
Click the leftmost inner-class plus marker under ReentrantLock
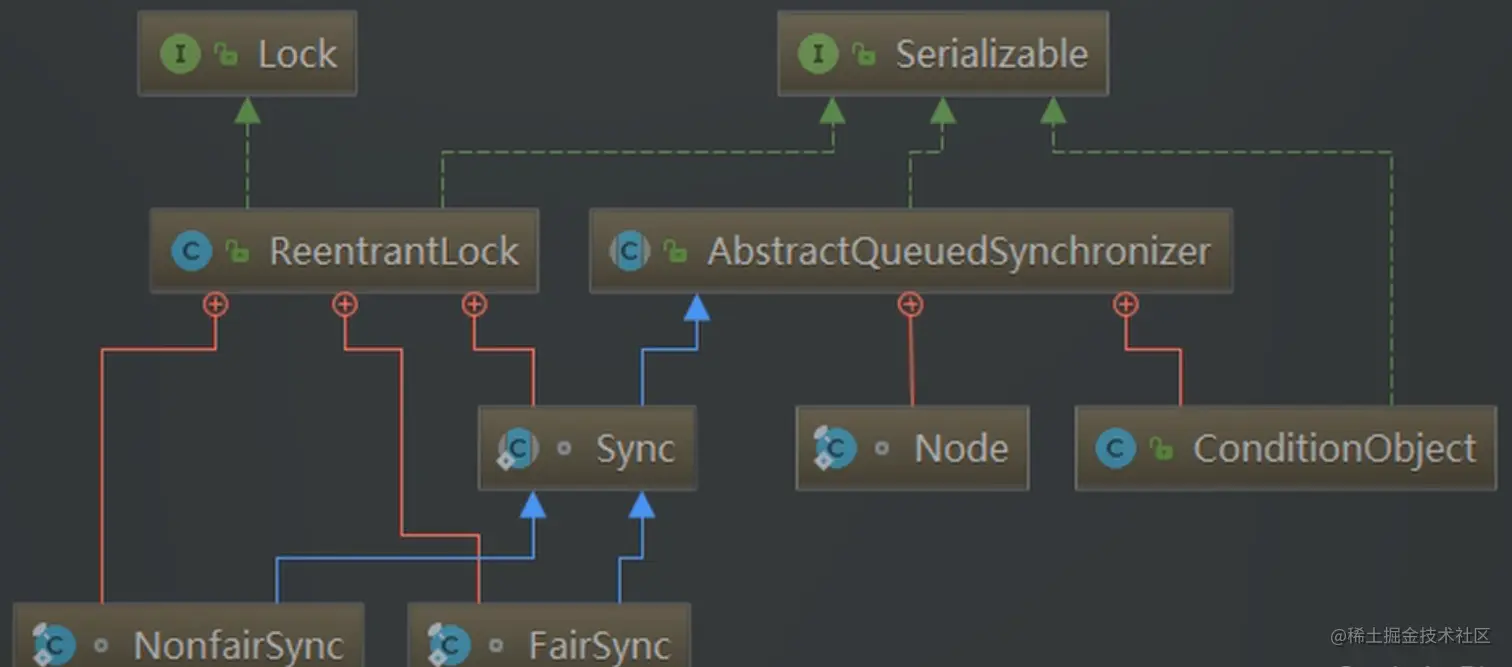[215, 304]
